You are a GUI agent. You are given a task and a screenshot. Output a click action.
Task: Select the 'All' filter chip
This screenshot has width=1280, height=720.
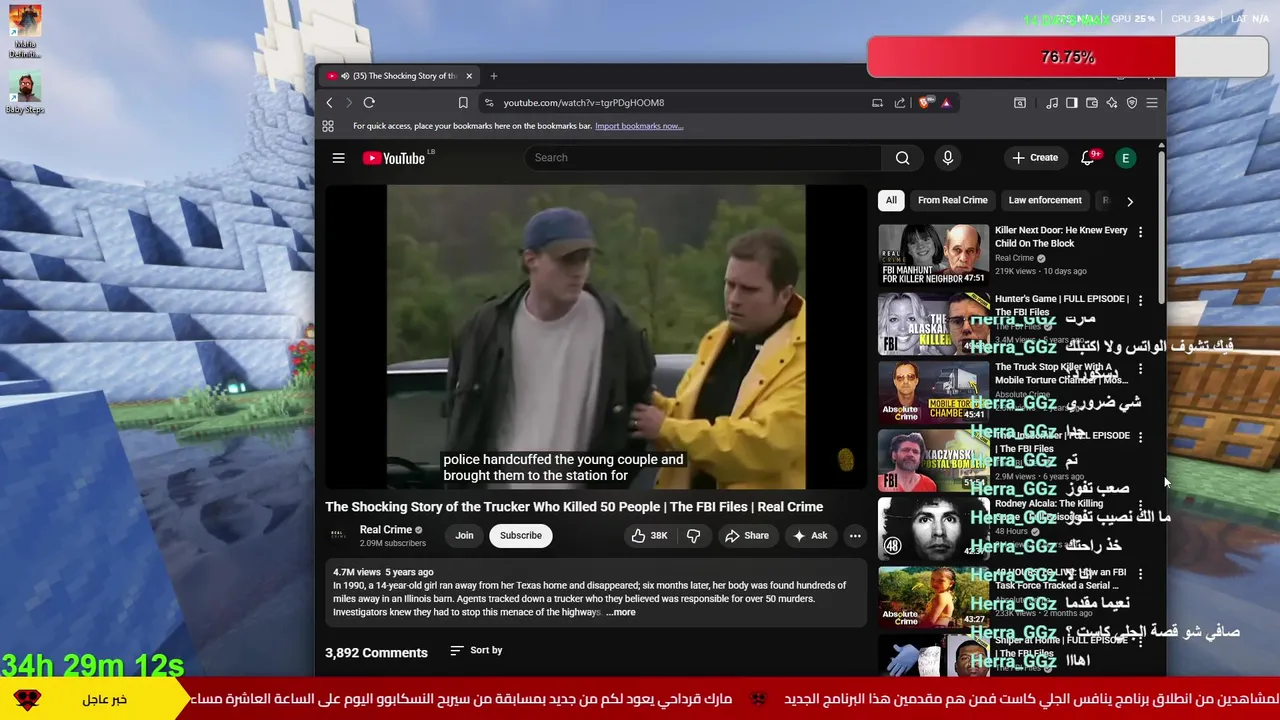click(891, 201)
